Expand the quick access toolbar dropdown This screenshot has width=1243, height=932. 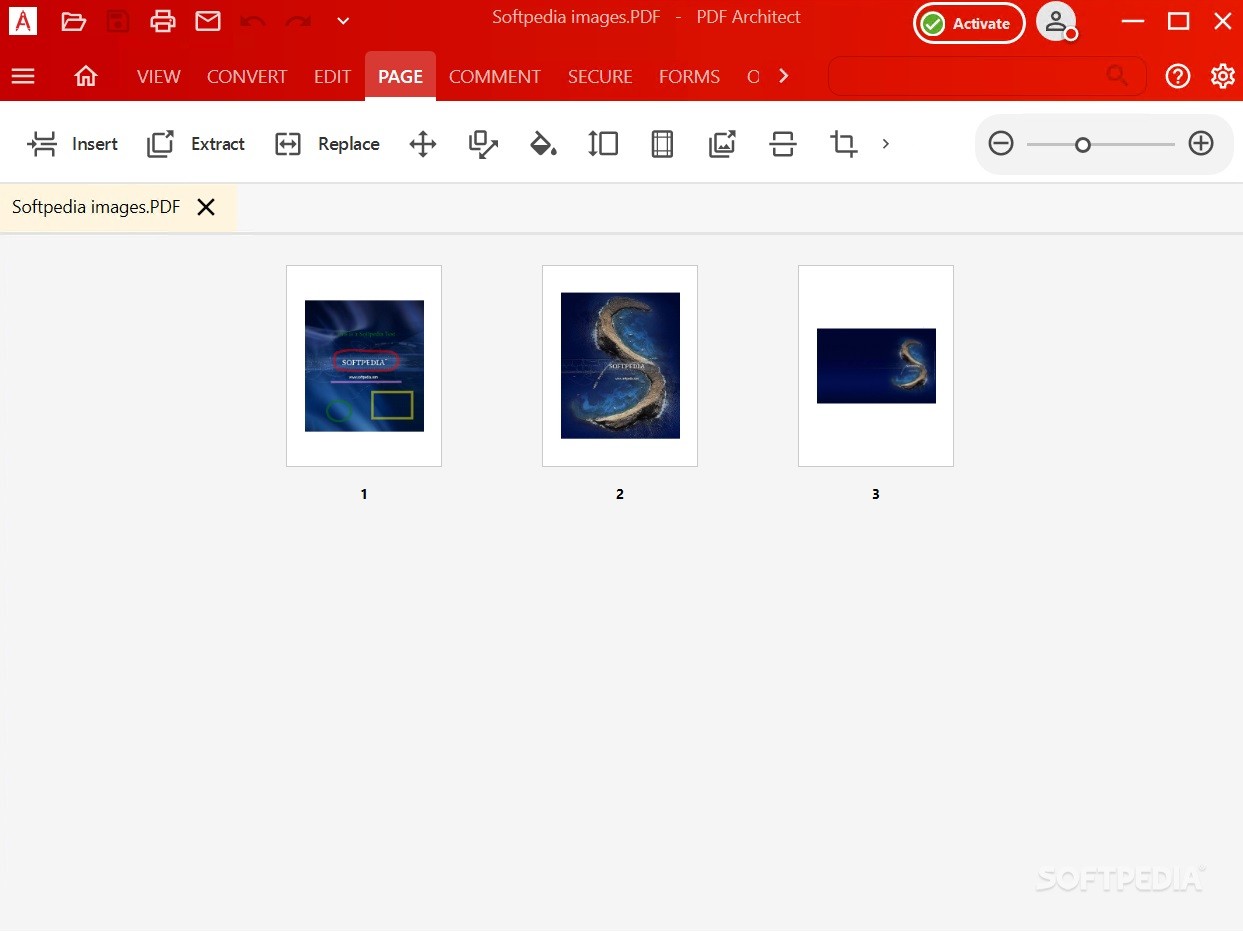pyautogui.click(x=343, y=21)
